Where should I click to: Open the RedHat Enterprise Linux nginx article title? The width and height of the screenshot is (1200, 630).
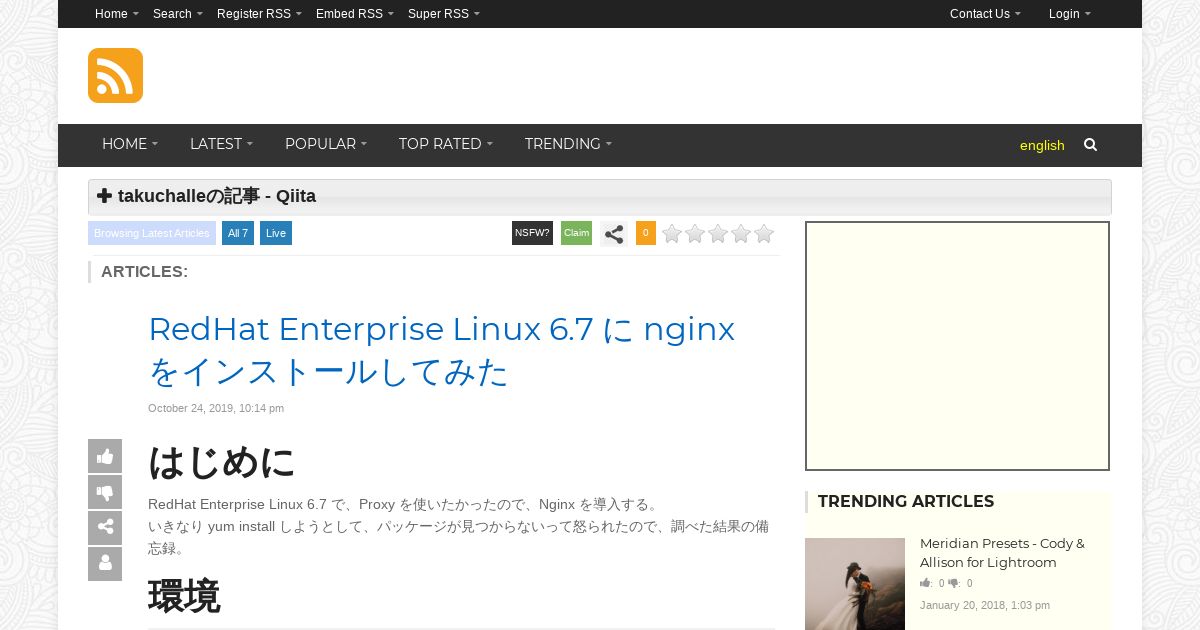click(x=441, y=350)
